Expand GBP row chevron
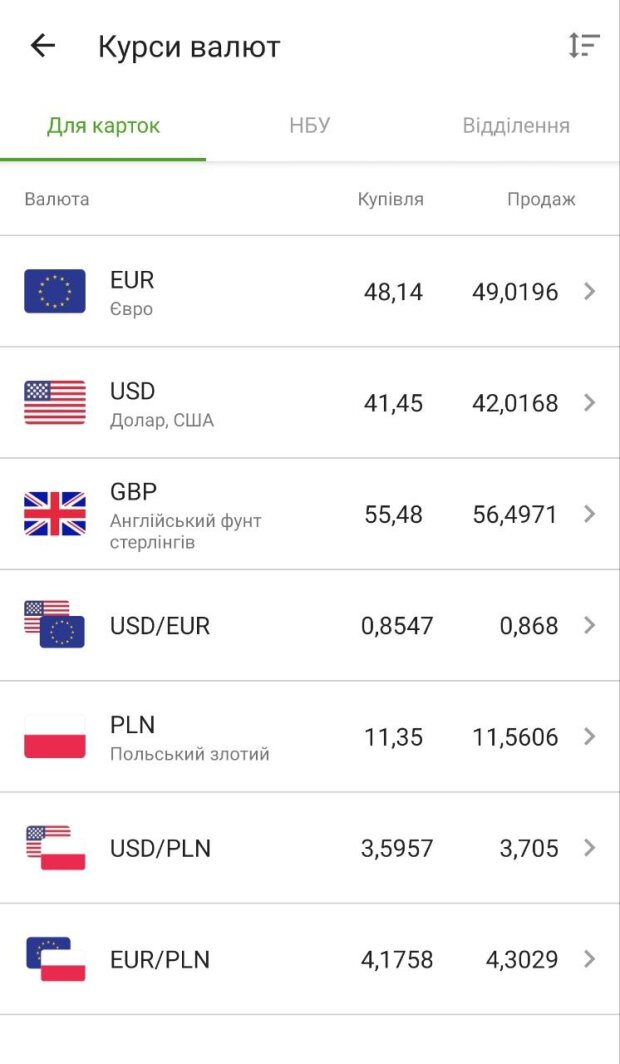Image resolution: width=620 pixels, height=1064 pixels. 589,514
